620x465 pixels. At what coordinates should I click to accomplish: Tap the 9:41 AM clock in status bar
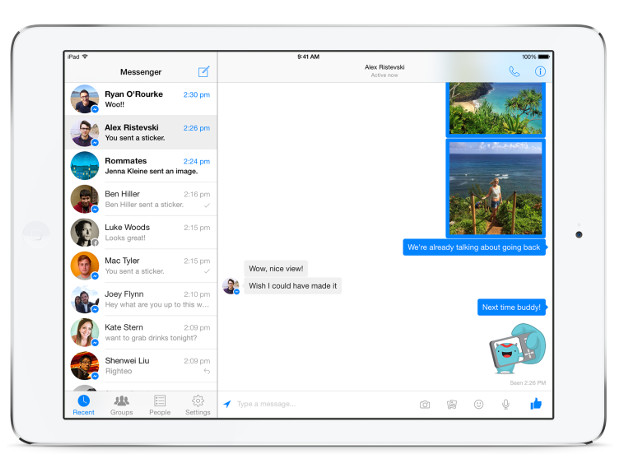coord(308,57)
